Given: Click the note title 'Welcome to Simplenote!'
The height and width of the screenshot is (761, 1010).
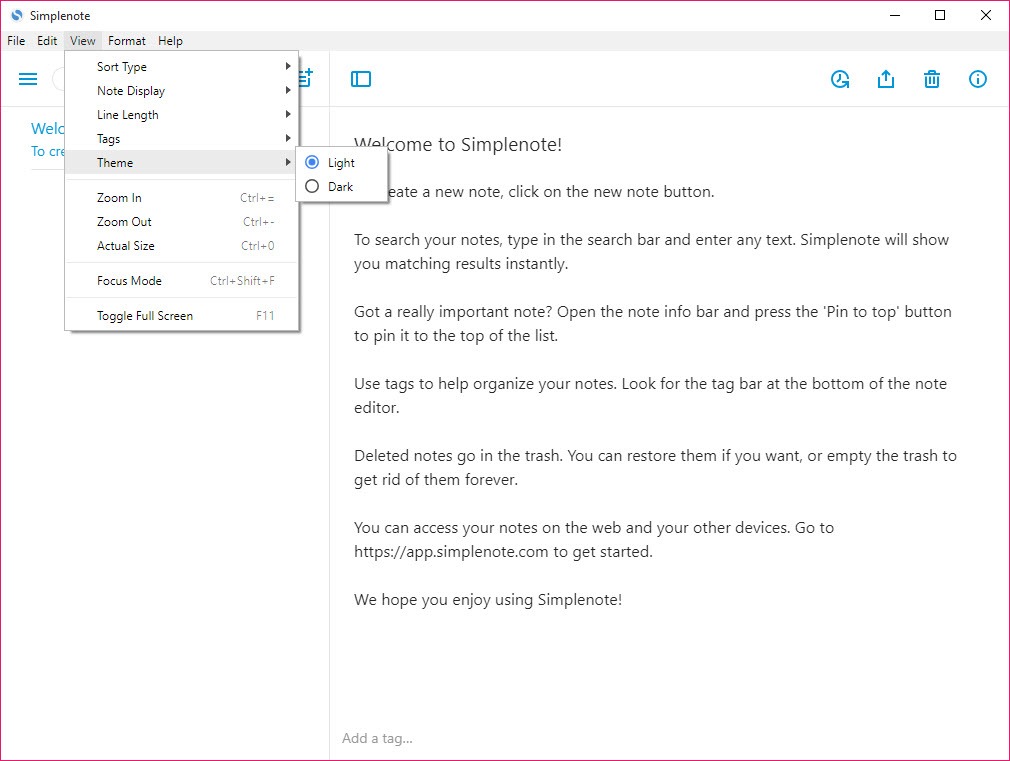Looking at the screenshot, I should tap(458, 145).
